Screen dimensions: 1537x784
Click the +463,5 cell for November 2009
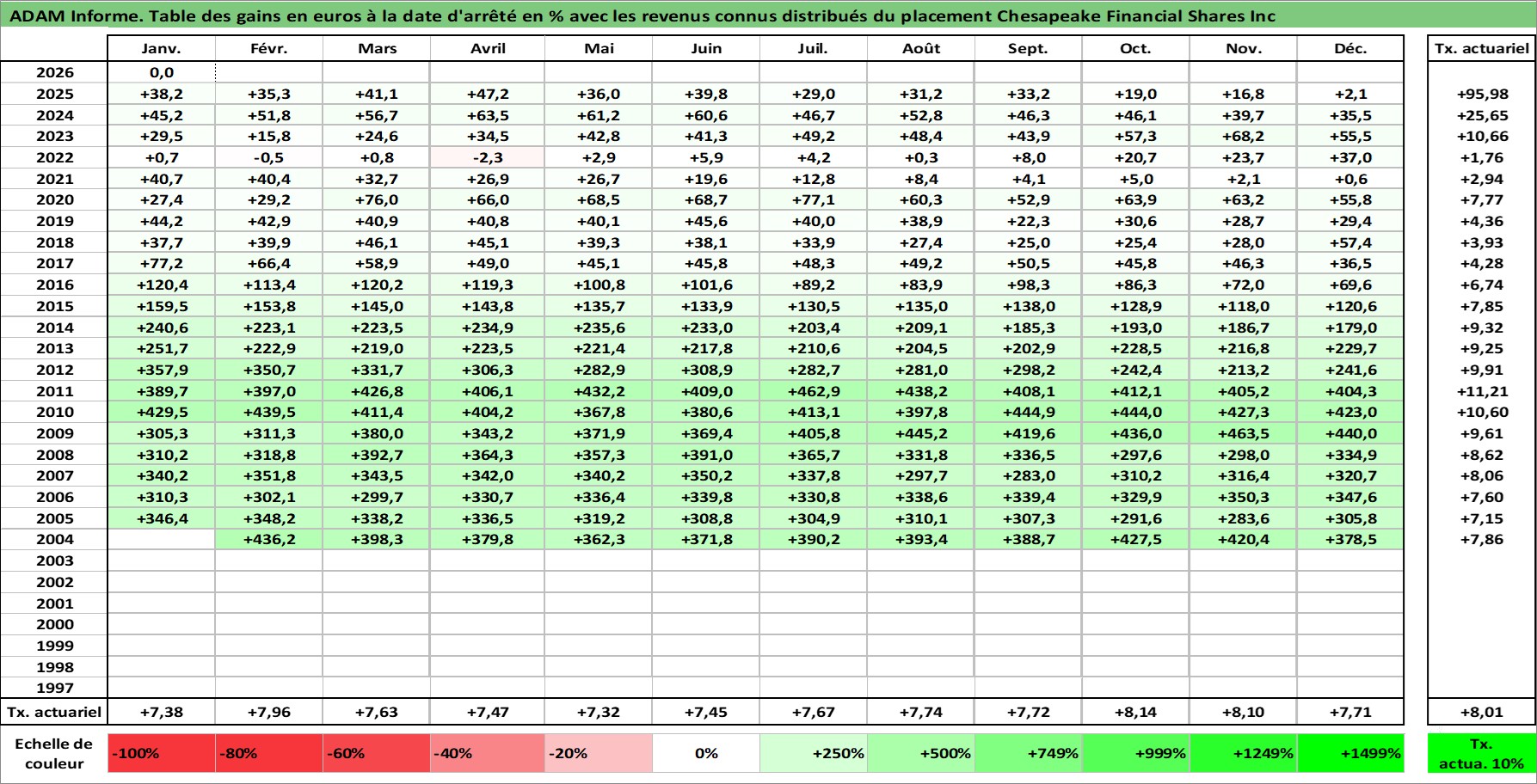pos(1244,433)
